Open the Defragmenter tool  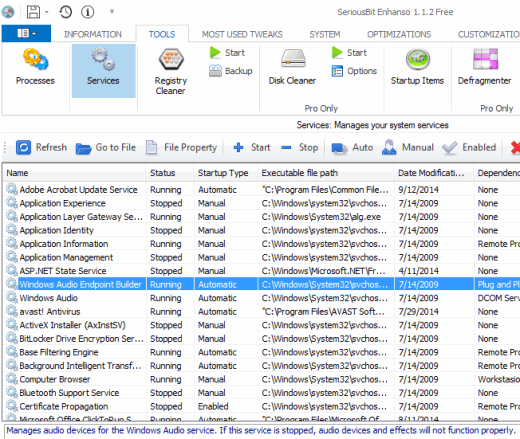[x=485, y=67]
